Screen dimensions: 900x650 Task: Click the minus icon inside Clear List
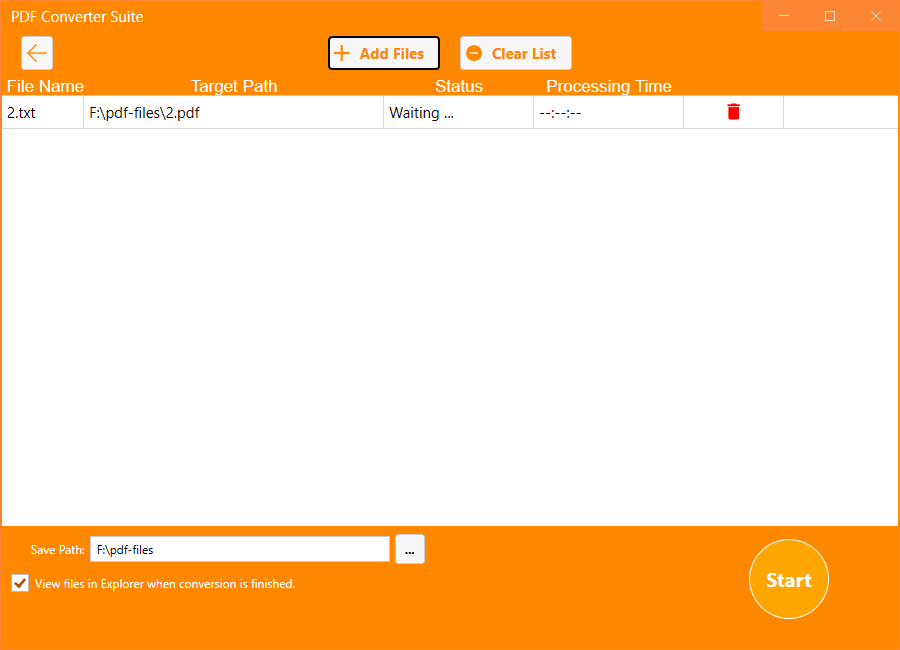click(x=474, y=53)
